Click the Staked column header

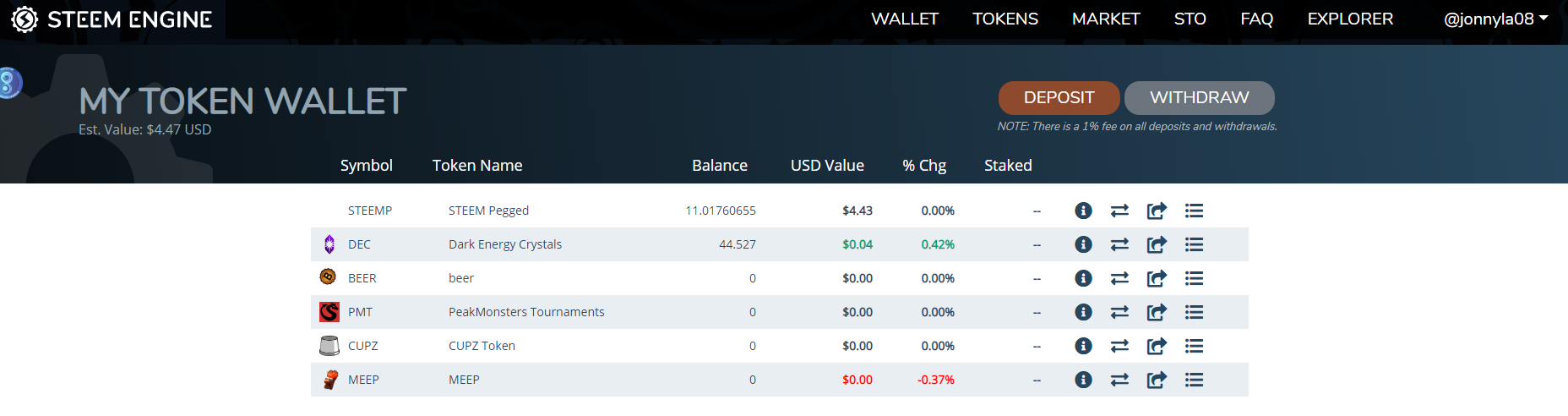click(x=1008, y=166)
